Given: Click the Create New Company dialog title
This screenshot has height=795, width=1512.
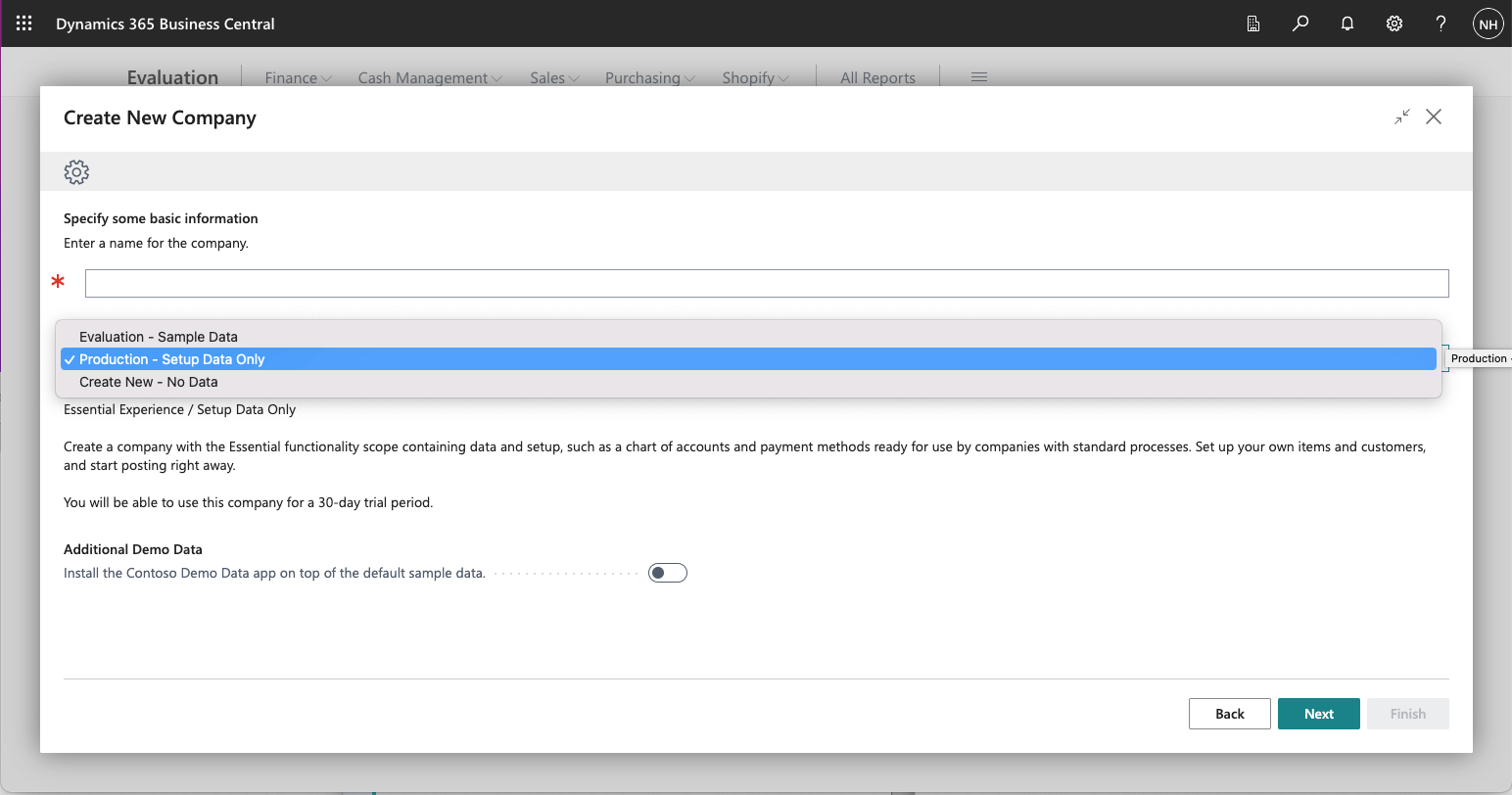Looking at the screenshot, I should coord(160,117).
